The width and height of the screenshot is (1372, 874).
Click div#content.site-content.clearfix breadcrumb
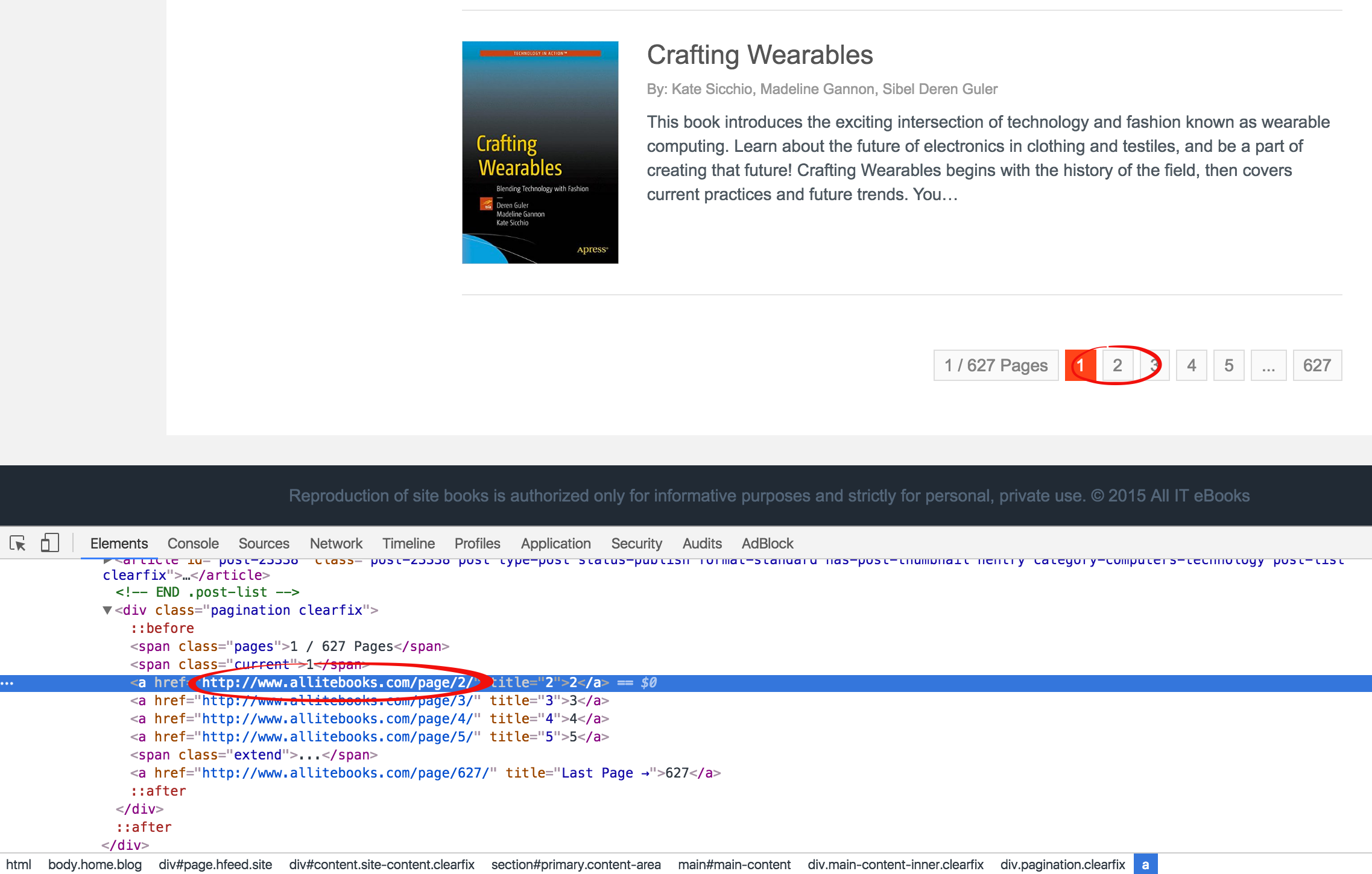click(x=382, y=864)
